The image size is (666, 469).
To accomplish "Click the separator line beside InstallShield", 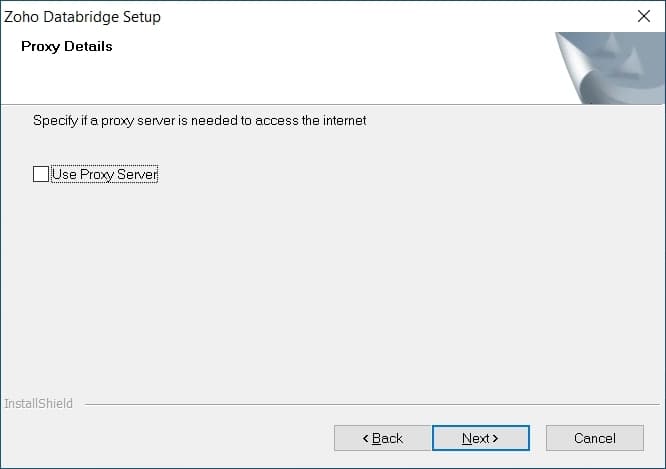I will pyautogui.click(x=372, y=404).
